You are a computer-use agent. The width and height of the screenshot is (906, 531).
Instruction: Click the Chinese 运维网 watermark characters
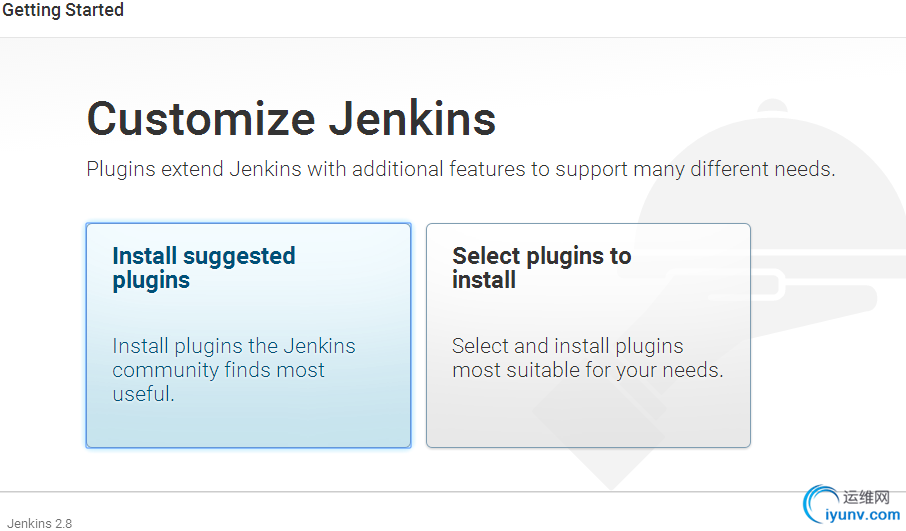tap(866, 497)
